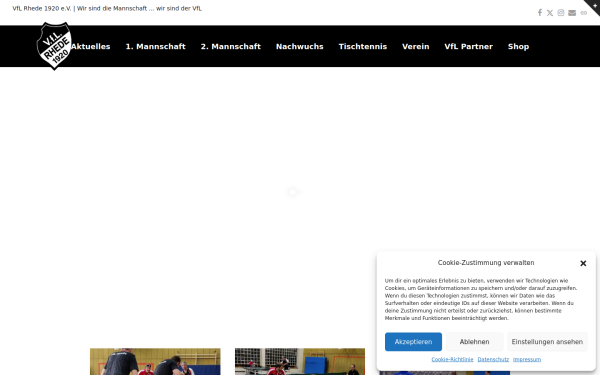Expand the top corner plus toggle
This screenshot has height=375, width=600.
coord(594,5)
